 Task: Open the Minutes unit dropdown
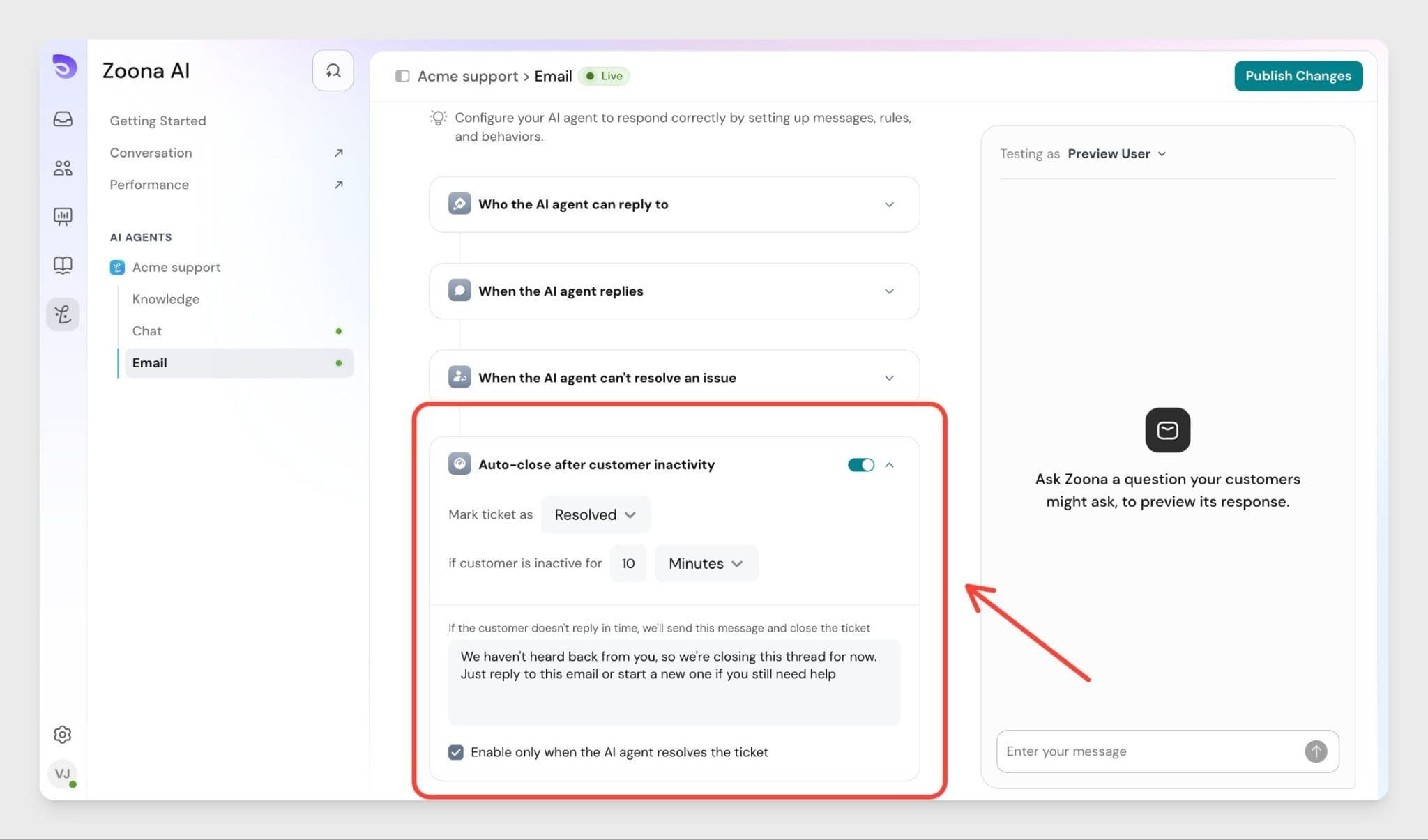coord(706,563)
